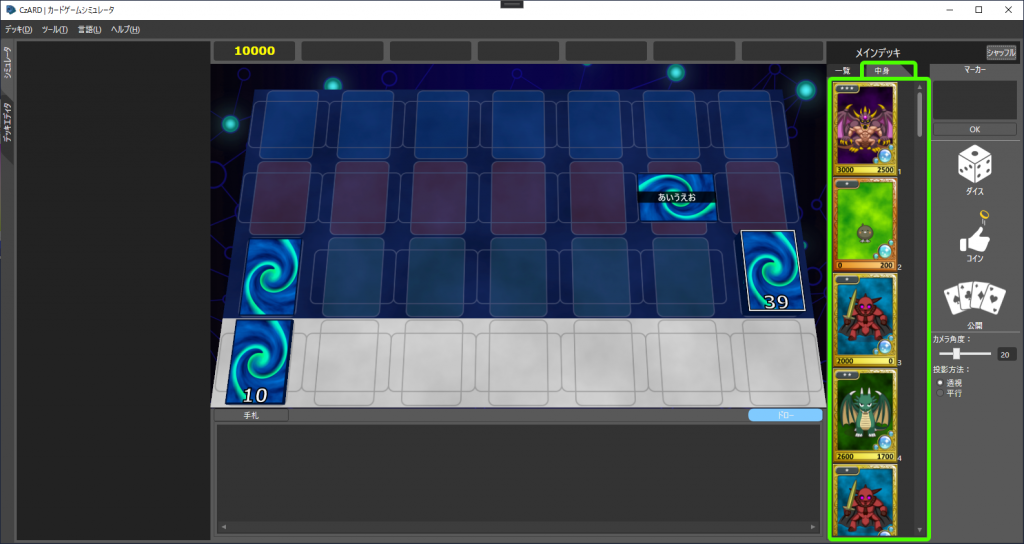Select the green field card numbered 2
The width and height of the screenshot is (1024, 544).
pos(865,224)
